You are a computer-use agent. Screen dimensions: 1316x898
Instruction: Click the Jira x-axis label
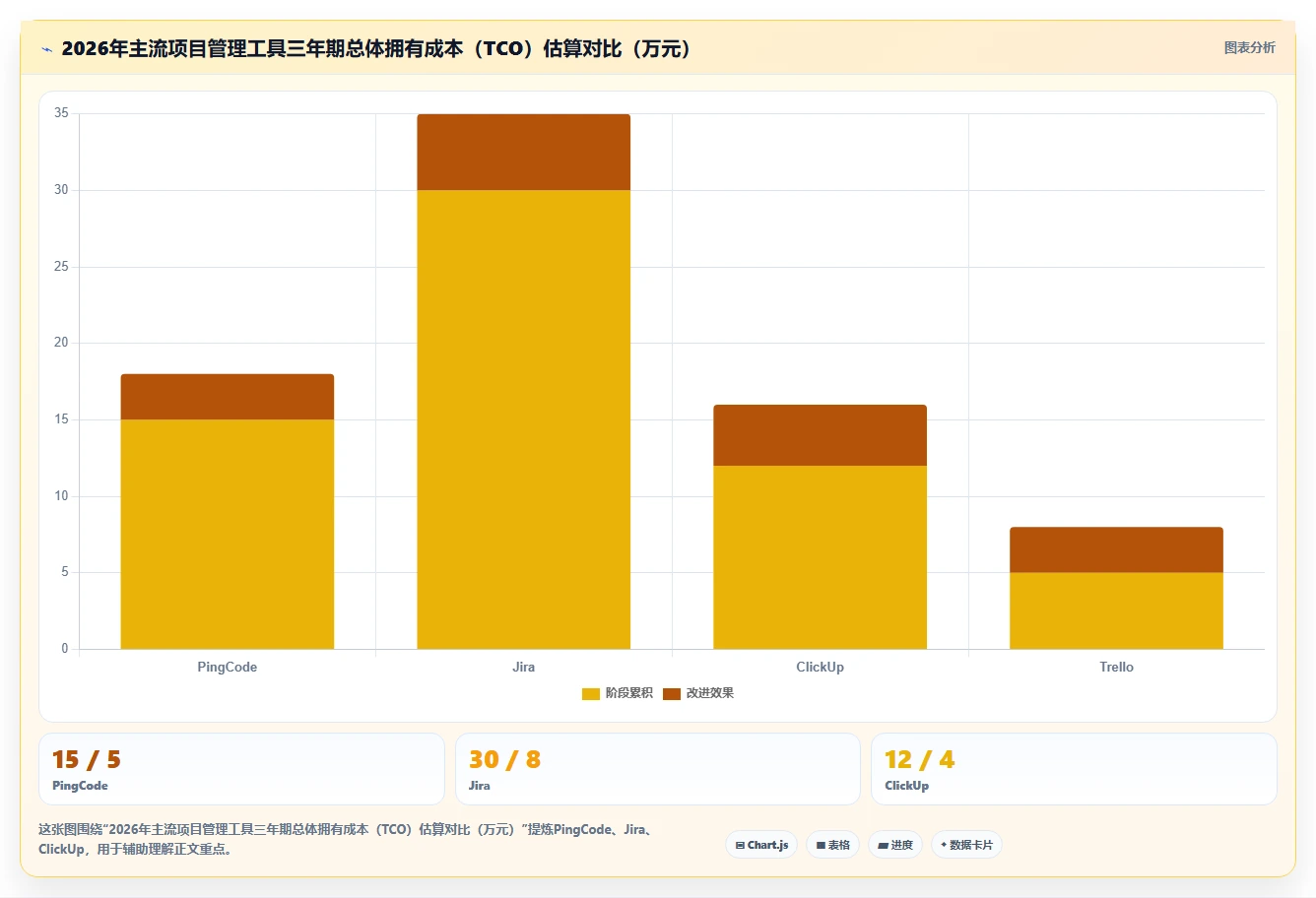[x=524, y=667]
